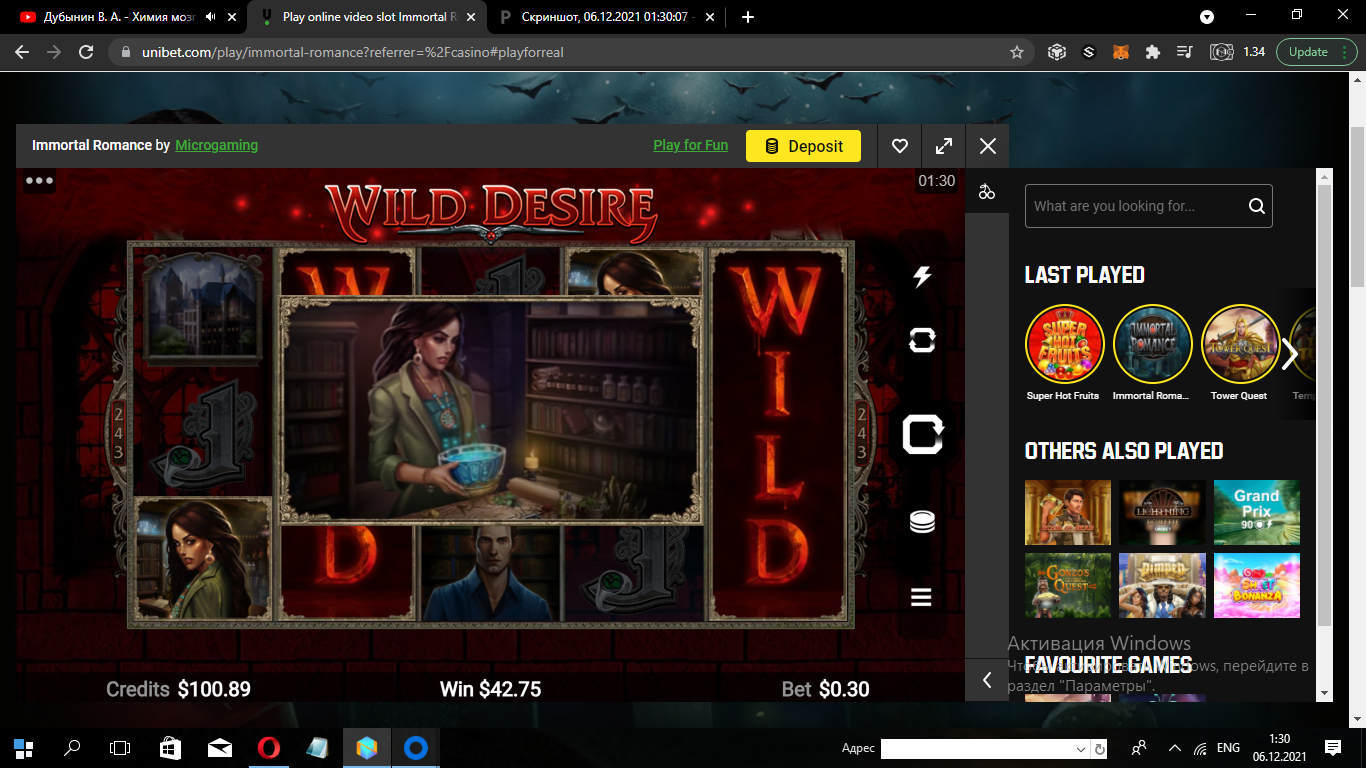The width and height of the screenshot is (1366, 768).
Task: Click the Update browser button
Action: [1316, 52]
